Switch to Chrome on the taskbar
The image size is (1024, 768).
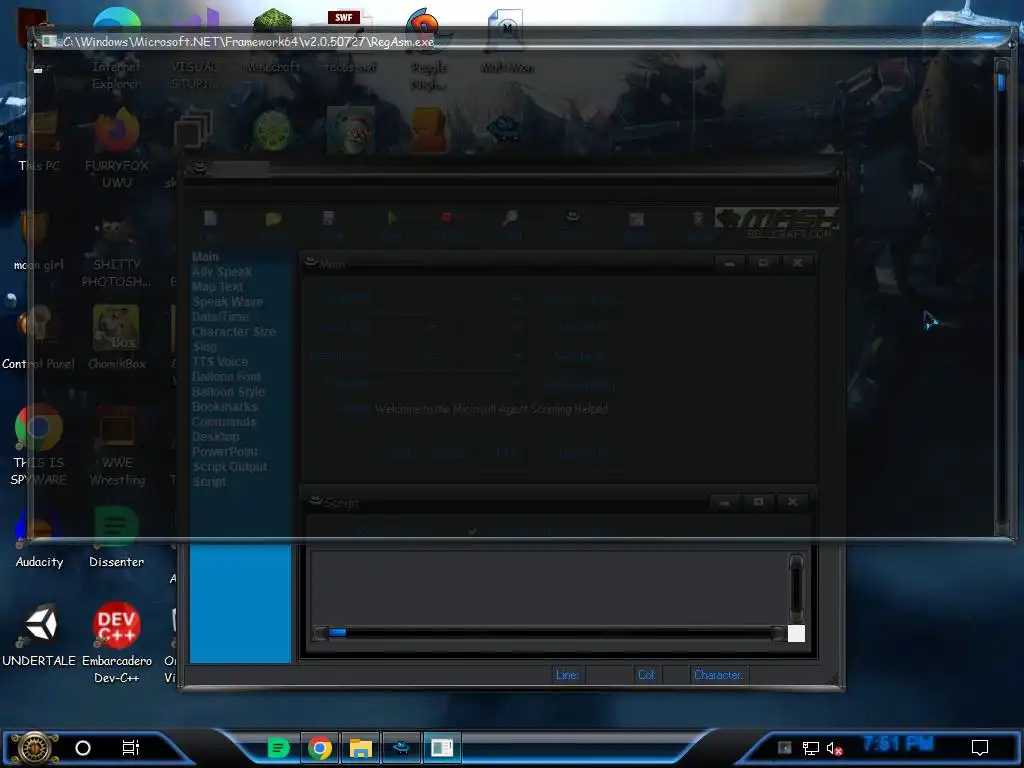[319, 748]
